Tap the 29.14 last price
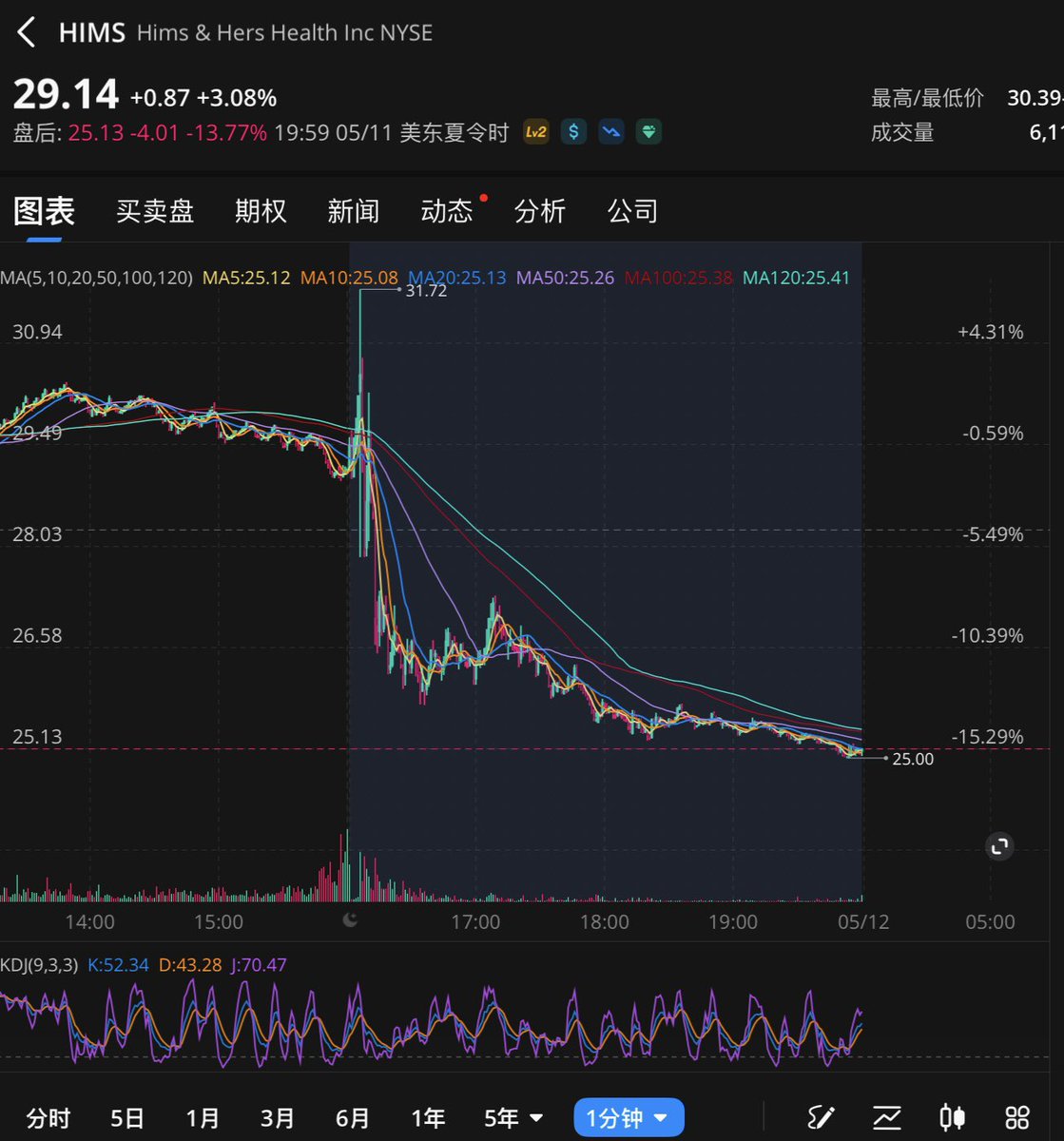1064x1141 pixels. [66, 95]
